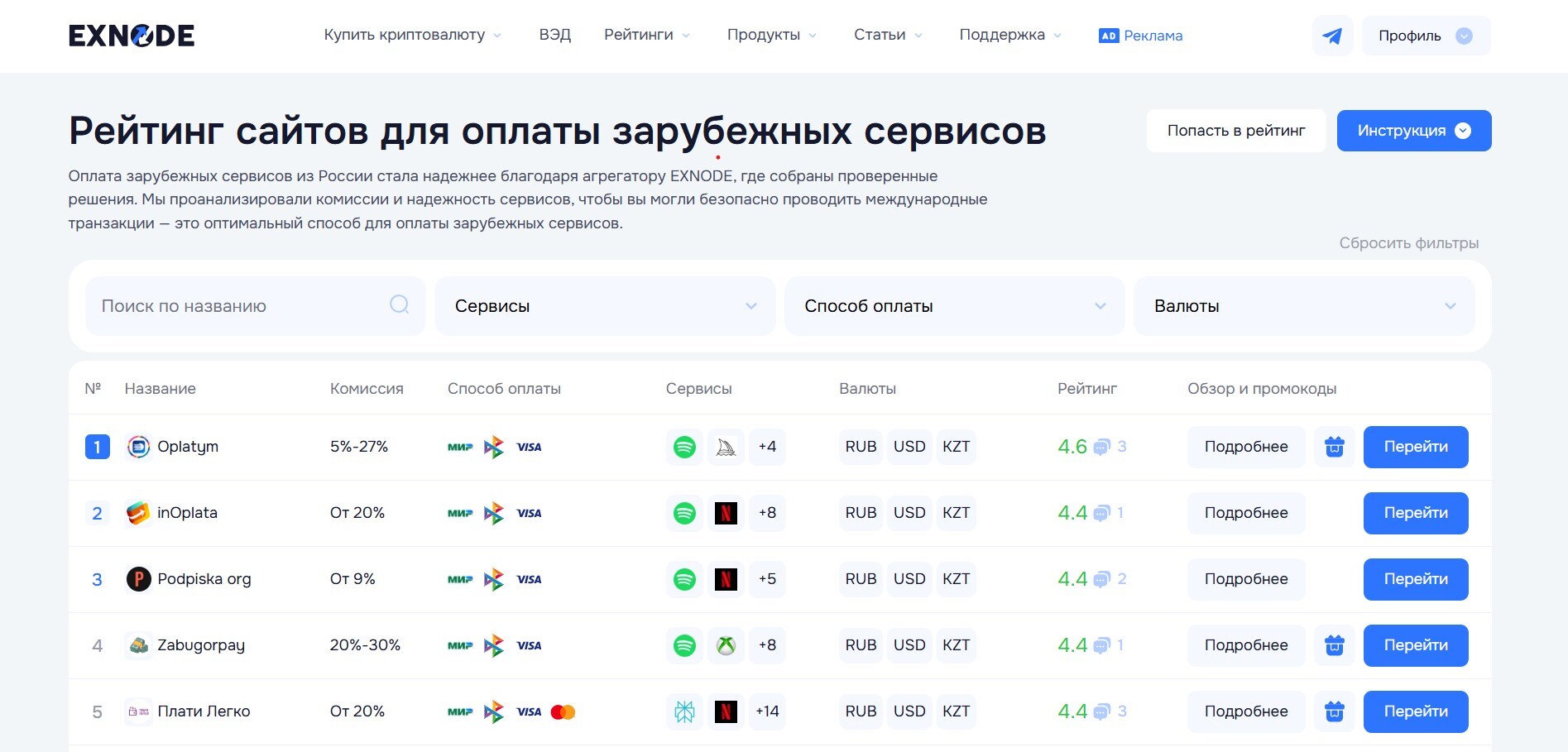
Task: Click the EXNODE logo
Action: click(131, 36)
